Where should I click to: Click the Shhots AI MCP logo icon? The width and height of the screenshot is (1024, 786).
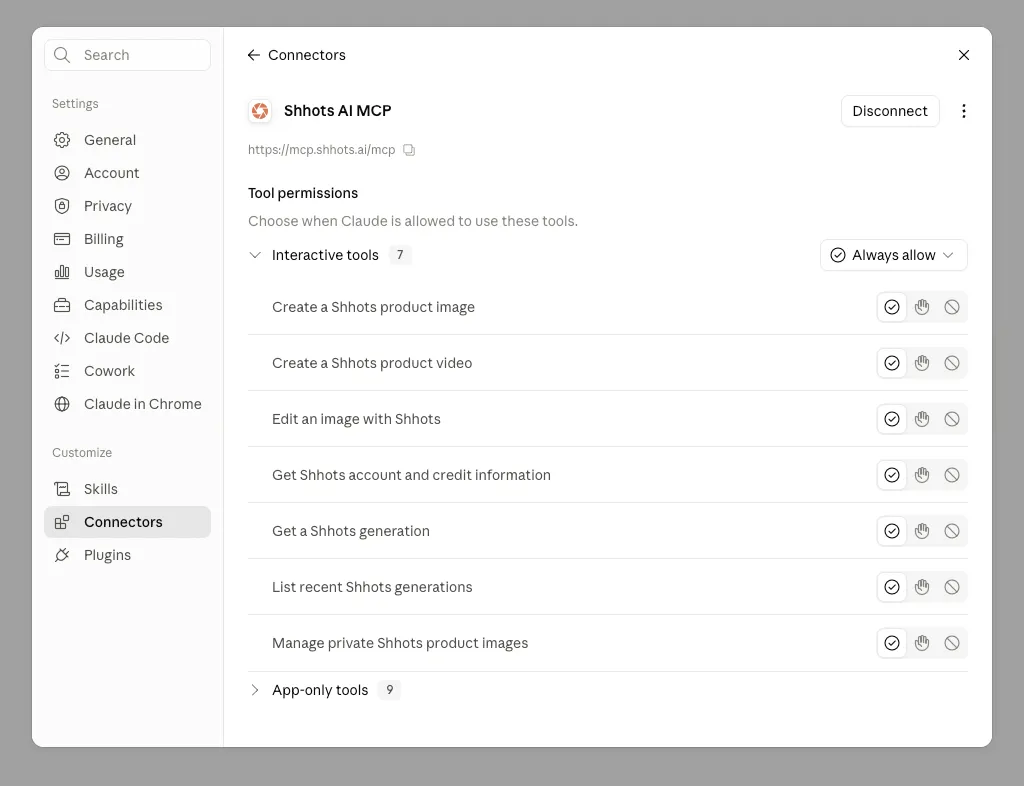point(260,111)
